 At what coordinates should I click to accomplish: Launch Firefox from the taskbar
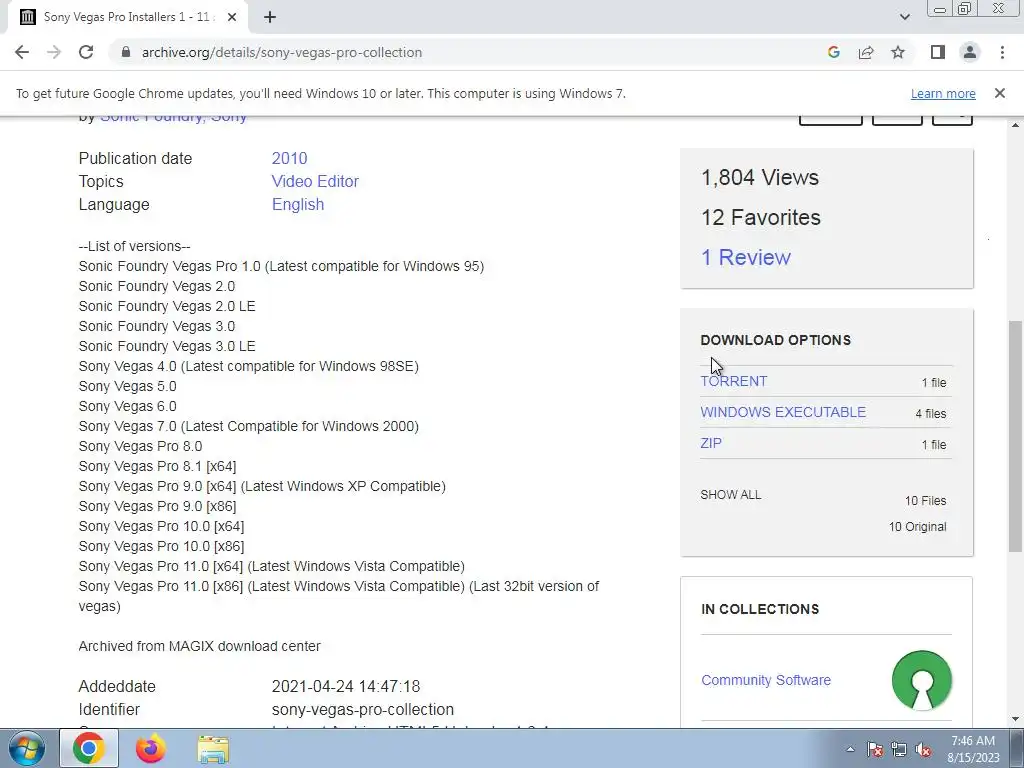point(151,748)
